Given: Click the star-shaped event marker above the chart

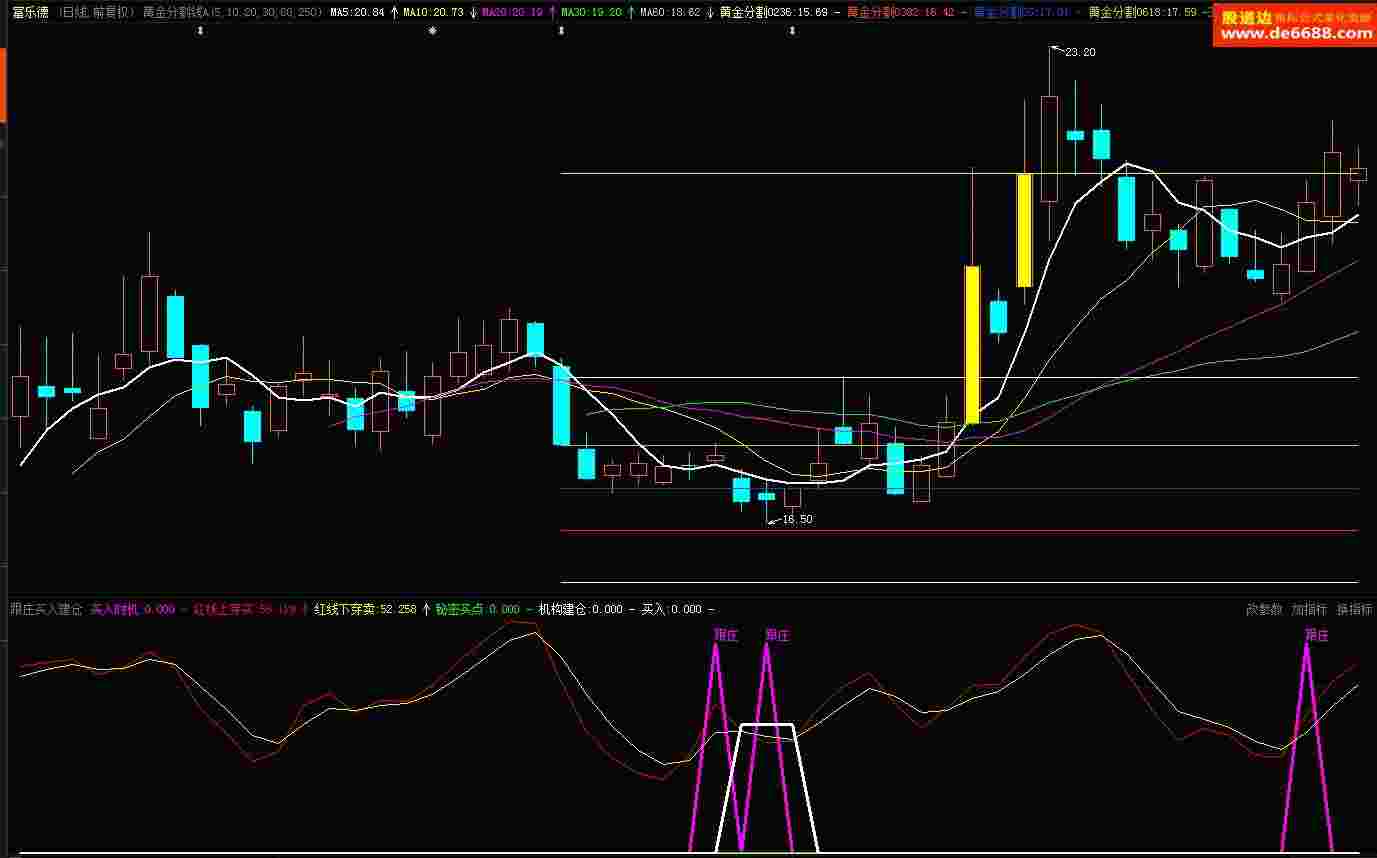Looking at the screenshot, I should pyautogui.click(x=432, y=31).
